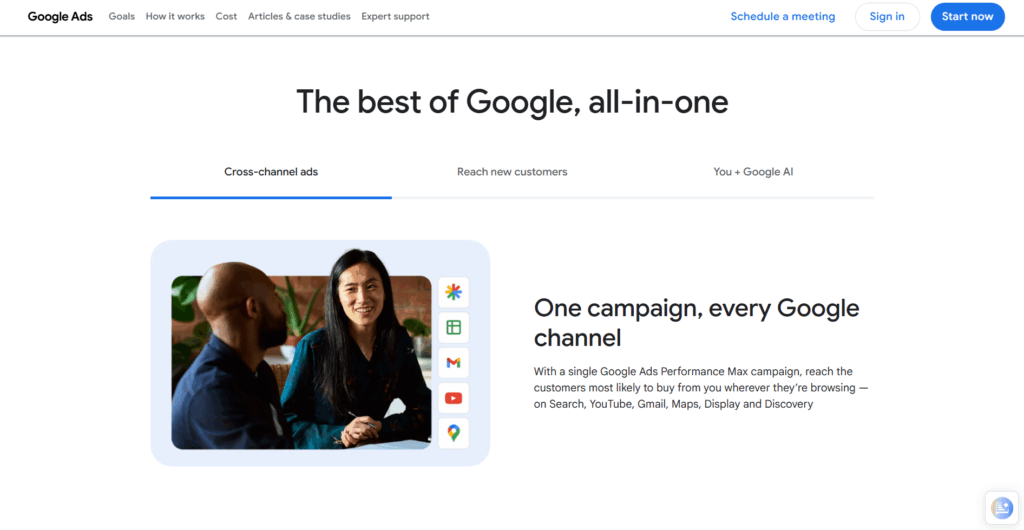
Task: Select the Cross-channel ads tab
Action: point(271,172)
